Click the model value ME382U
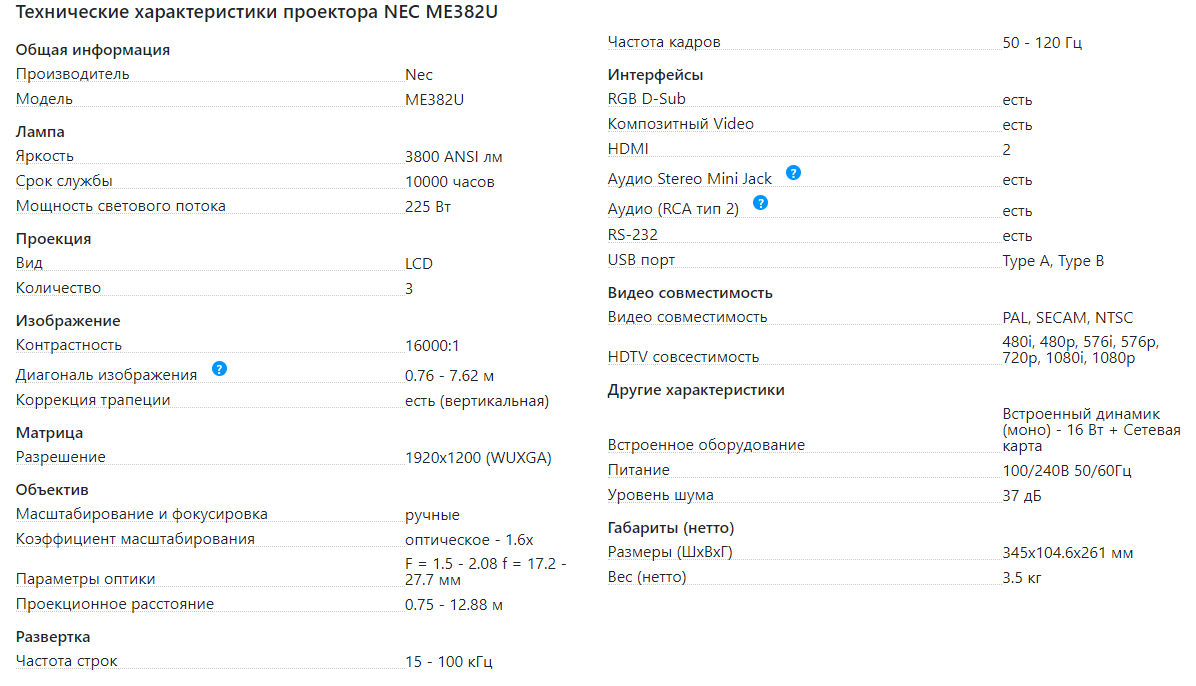This screenshot has width=1196, height=686. coord(434,100)
